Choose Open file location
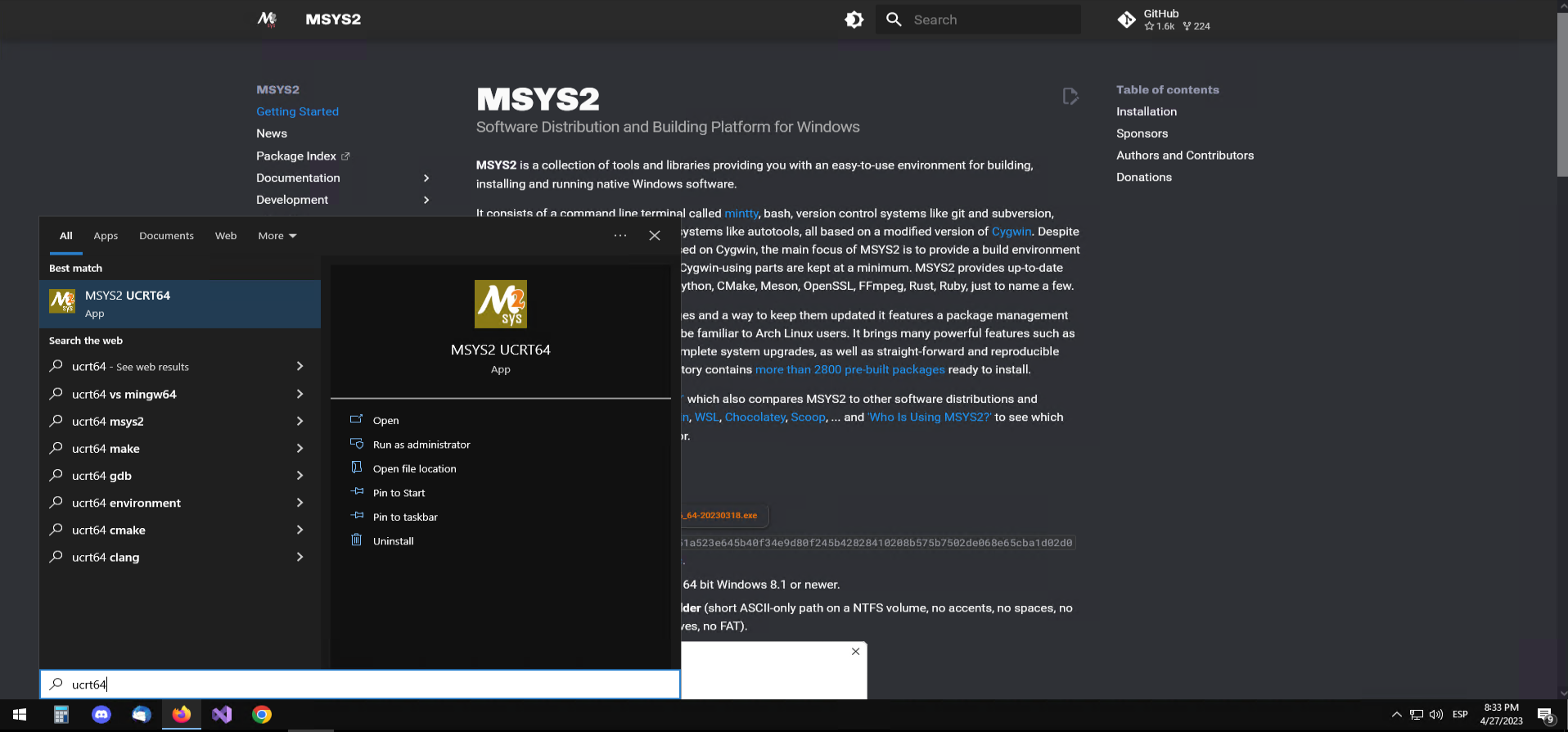The height and width of the screenshot is (732, 1568). pyautogui.click(x=415, y=468)
